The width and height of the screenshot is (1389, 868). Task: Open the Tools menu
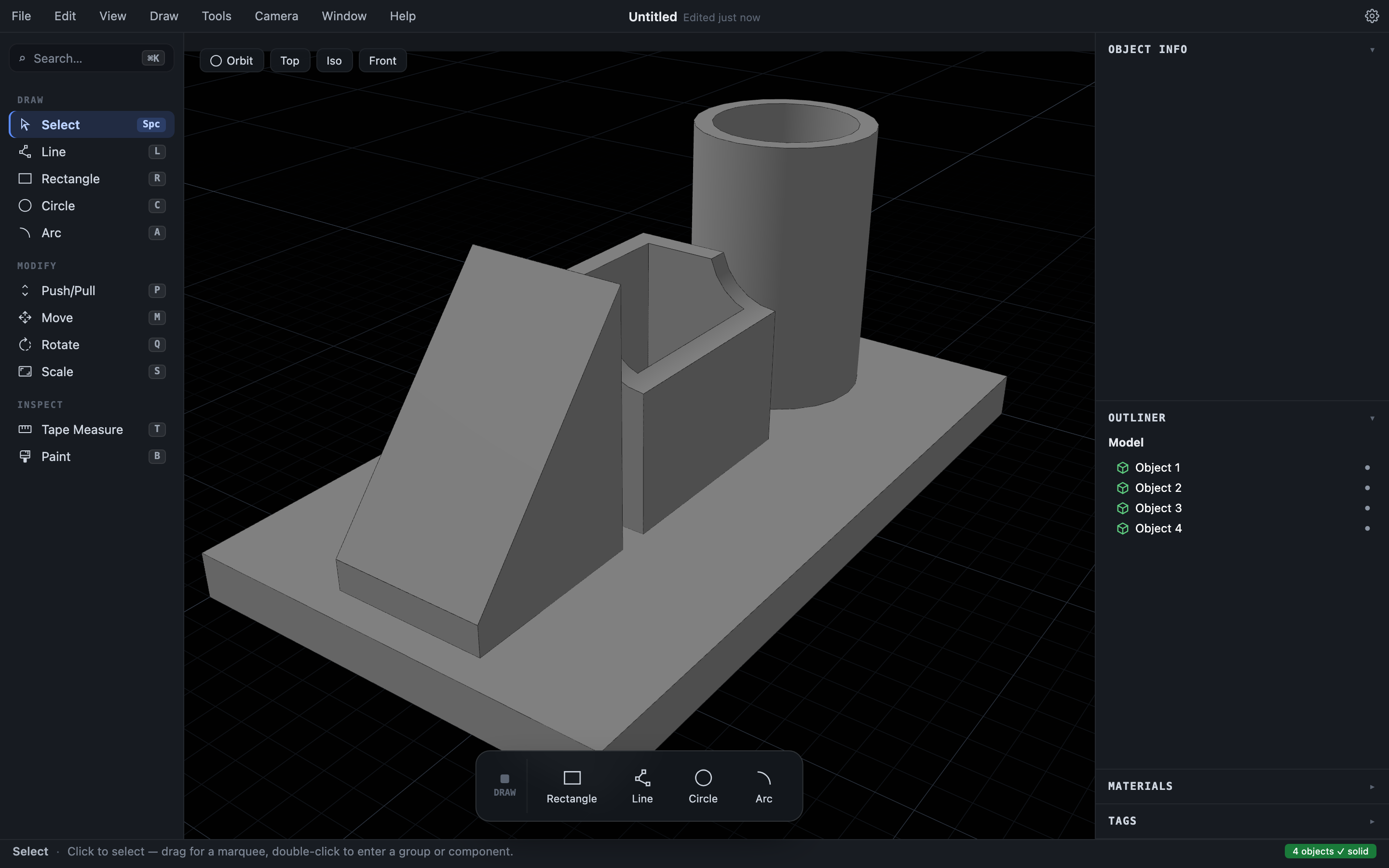tap(217, 16)
